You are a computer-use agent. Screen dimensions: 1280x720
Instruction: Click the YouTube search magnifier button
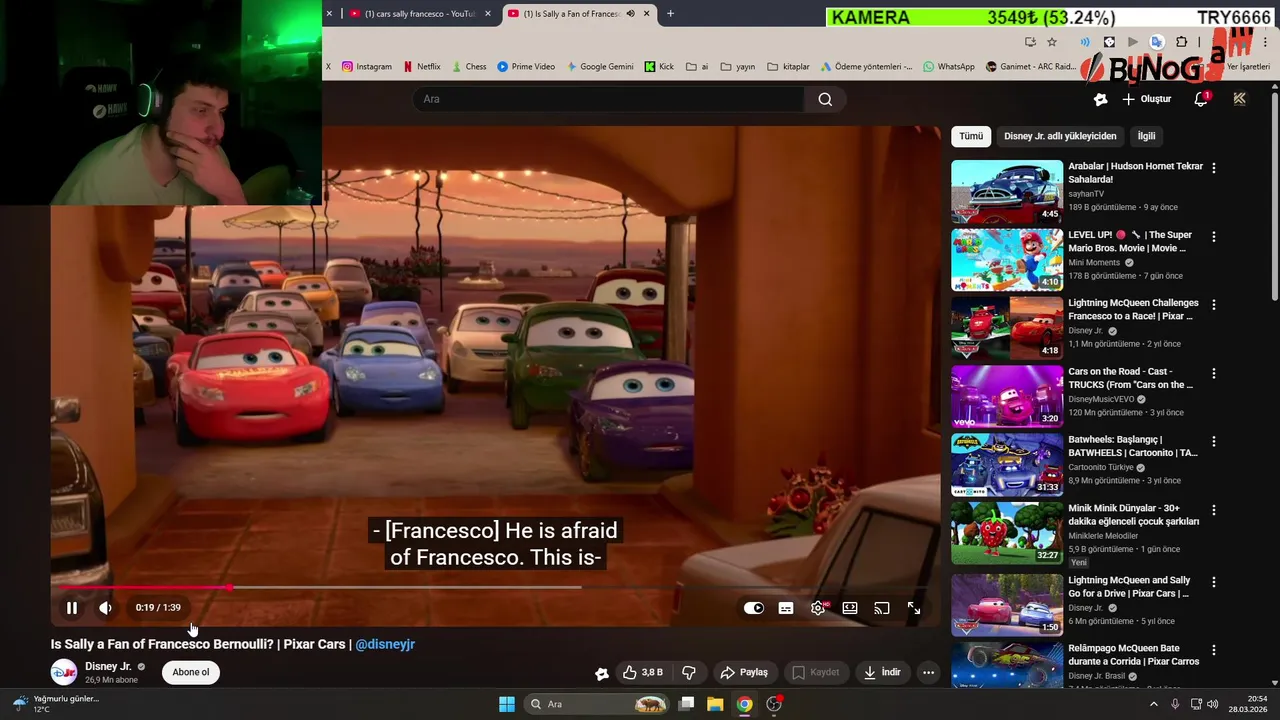coord(825,99)
